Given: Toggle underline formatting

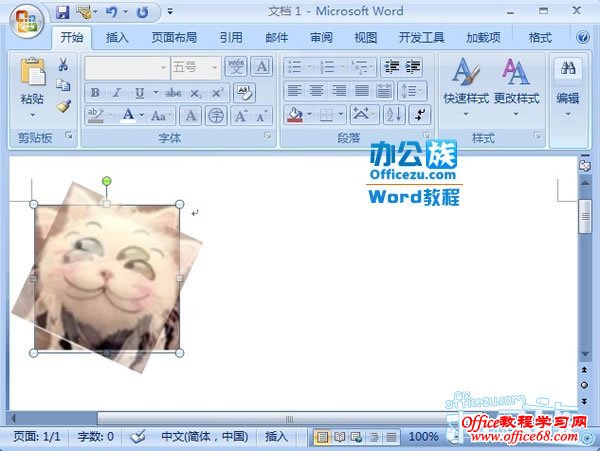Looking at the screenshot, I should pos(139,93).
